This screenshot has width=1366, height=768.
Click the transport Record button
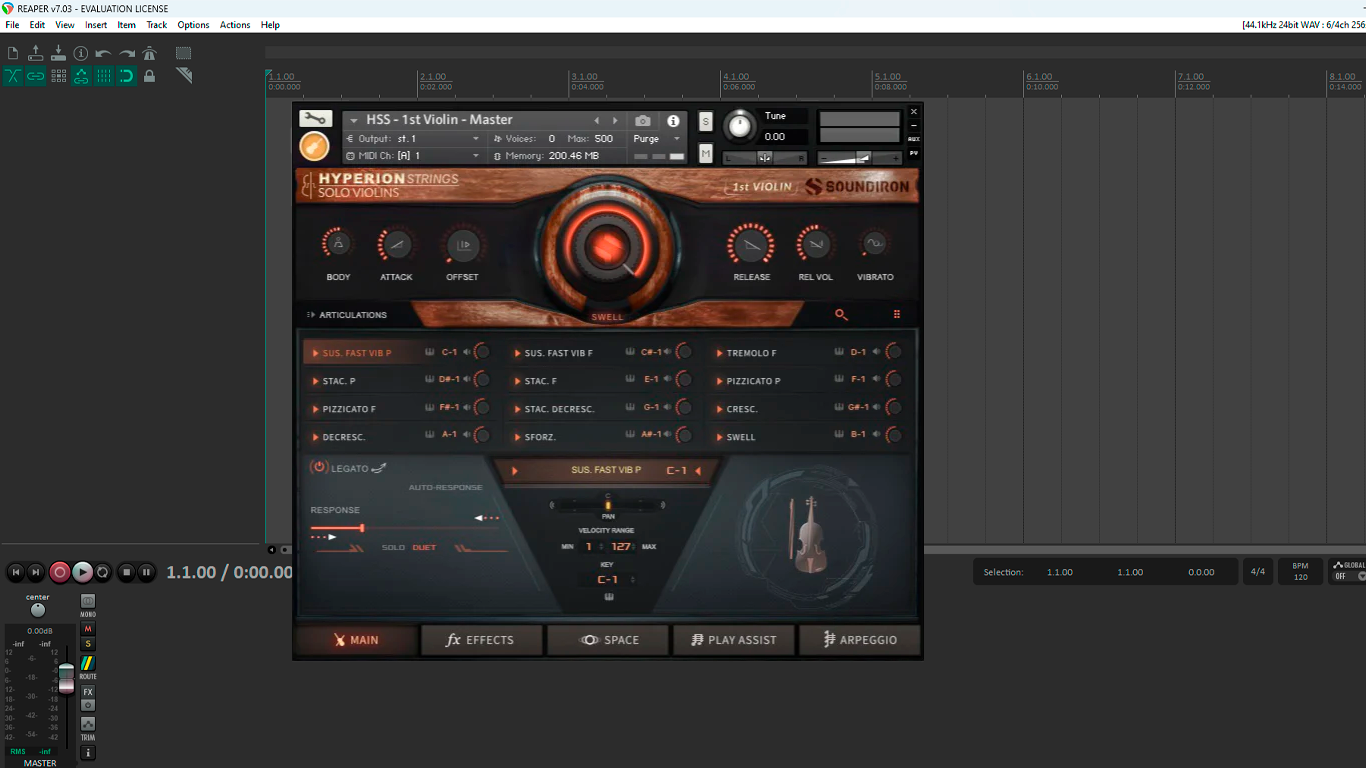(60, 572)
